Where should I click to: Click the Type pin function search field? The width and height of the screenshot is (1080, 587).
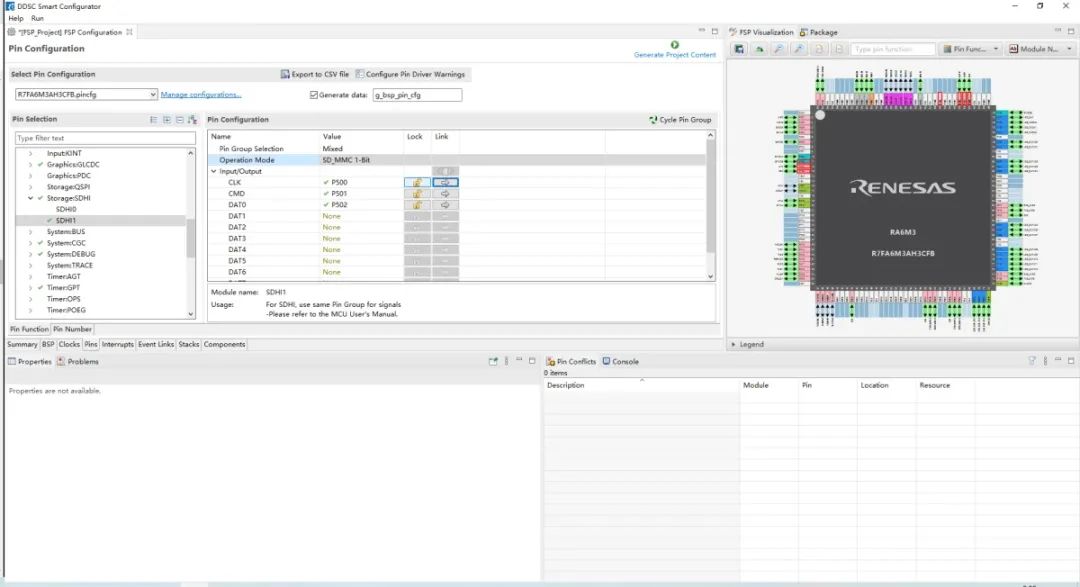point(893,49)
